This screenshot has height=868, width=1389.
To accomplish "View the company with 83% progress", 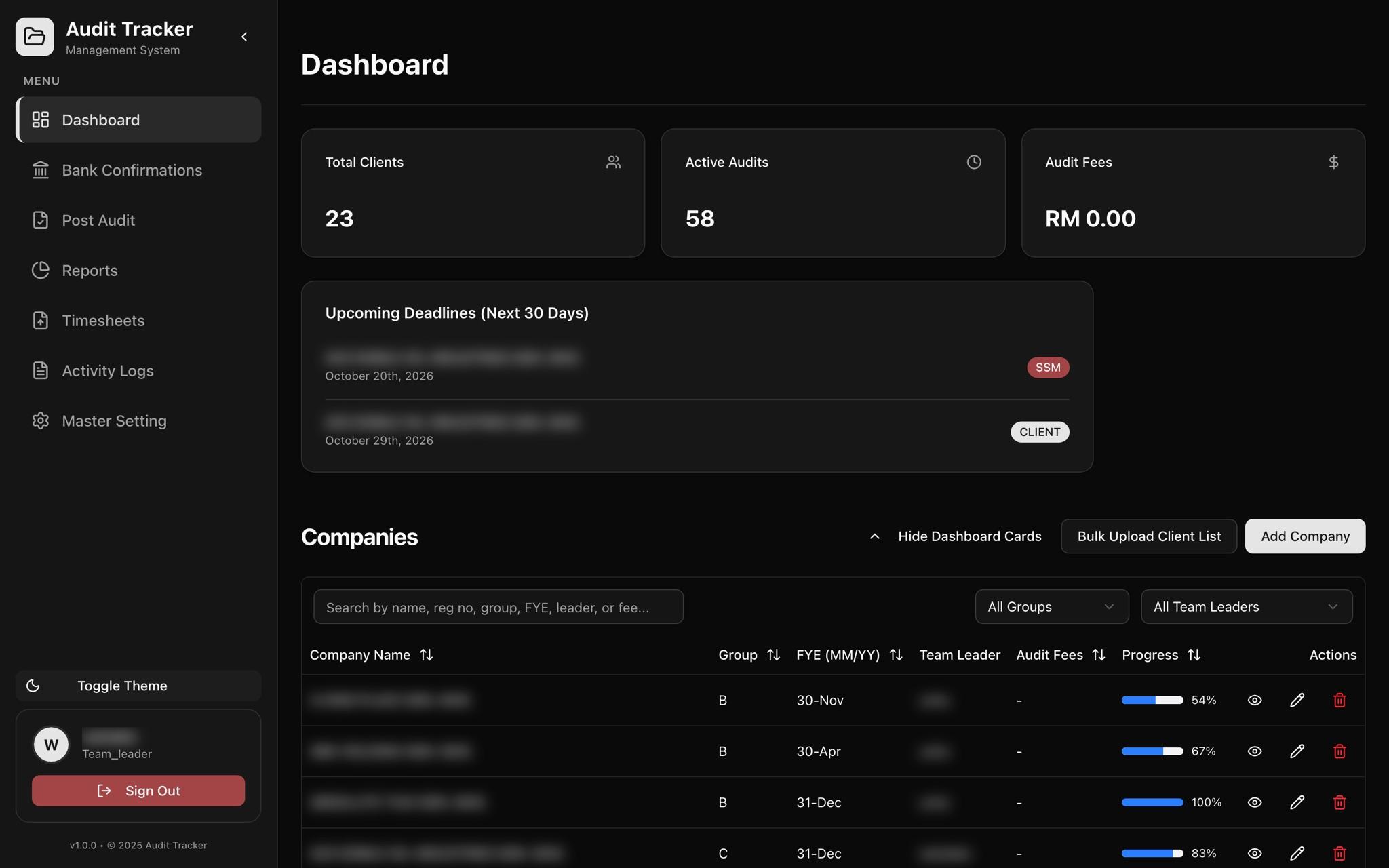I will 1255,853.
